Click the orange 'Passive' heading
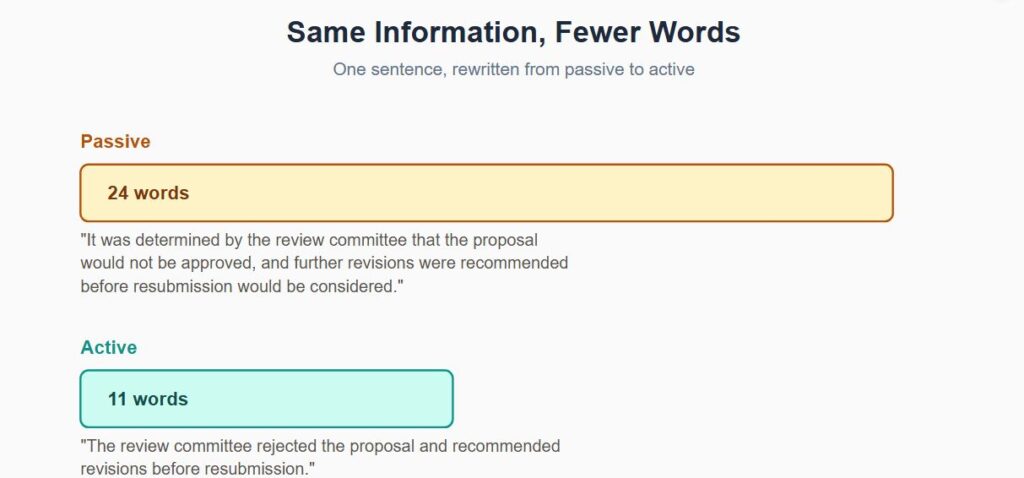 (x=116, y=142)
